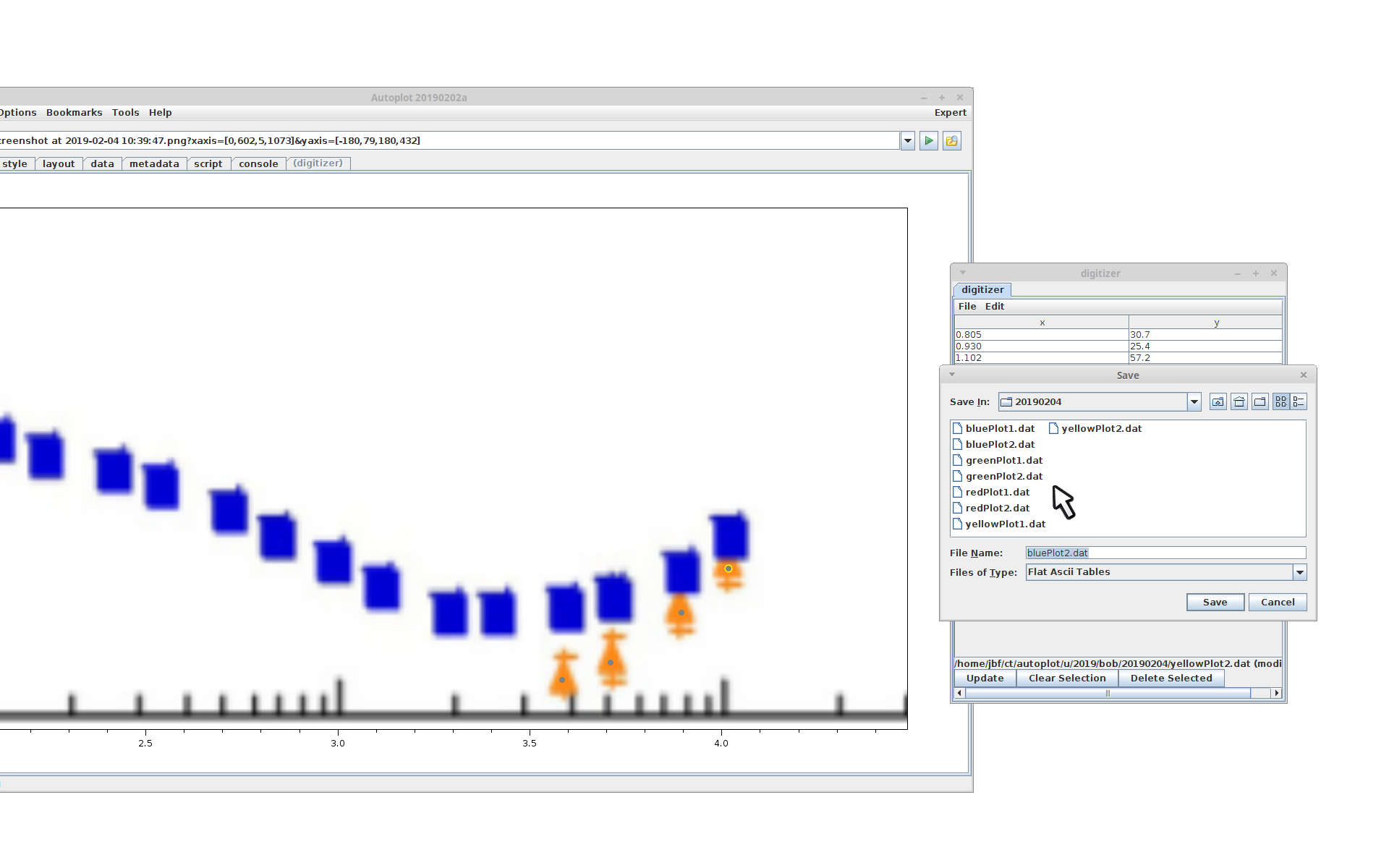Click the File Name input field
Image resolution: width=1389 pixels, height=868 pixels.
pos(1165,553)
